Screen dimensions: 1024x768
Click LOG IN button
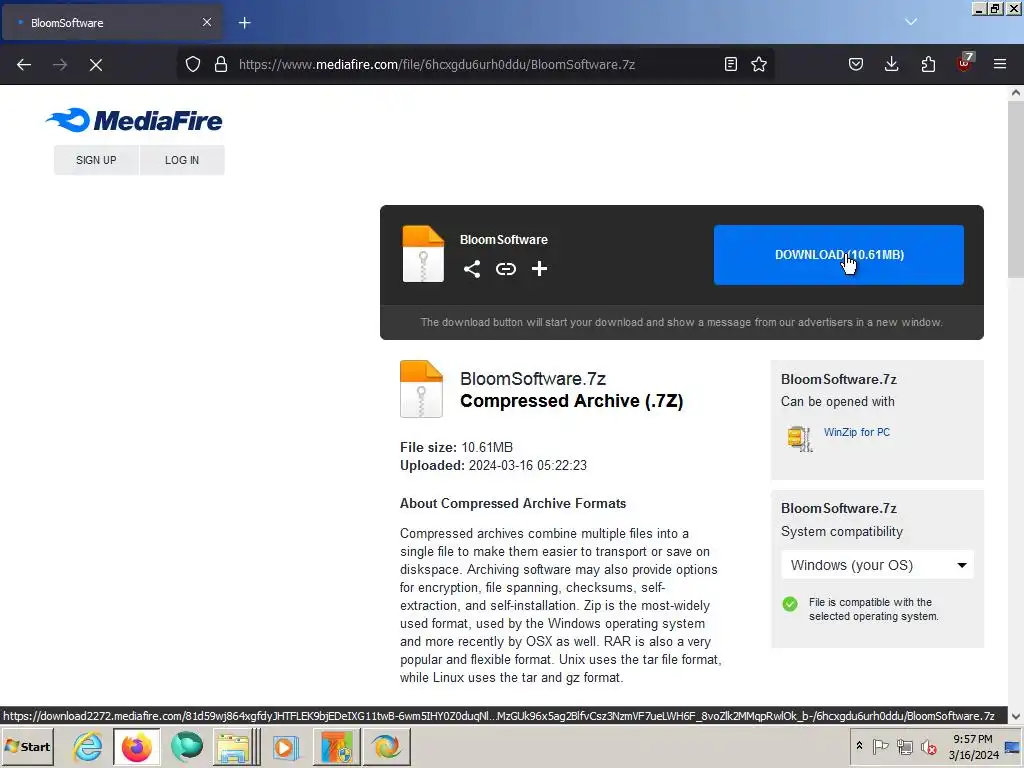[182, 160]
